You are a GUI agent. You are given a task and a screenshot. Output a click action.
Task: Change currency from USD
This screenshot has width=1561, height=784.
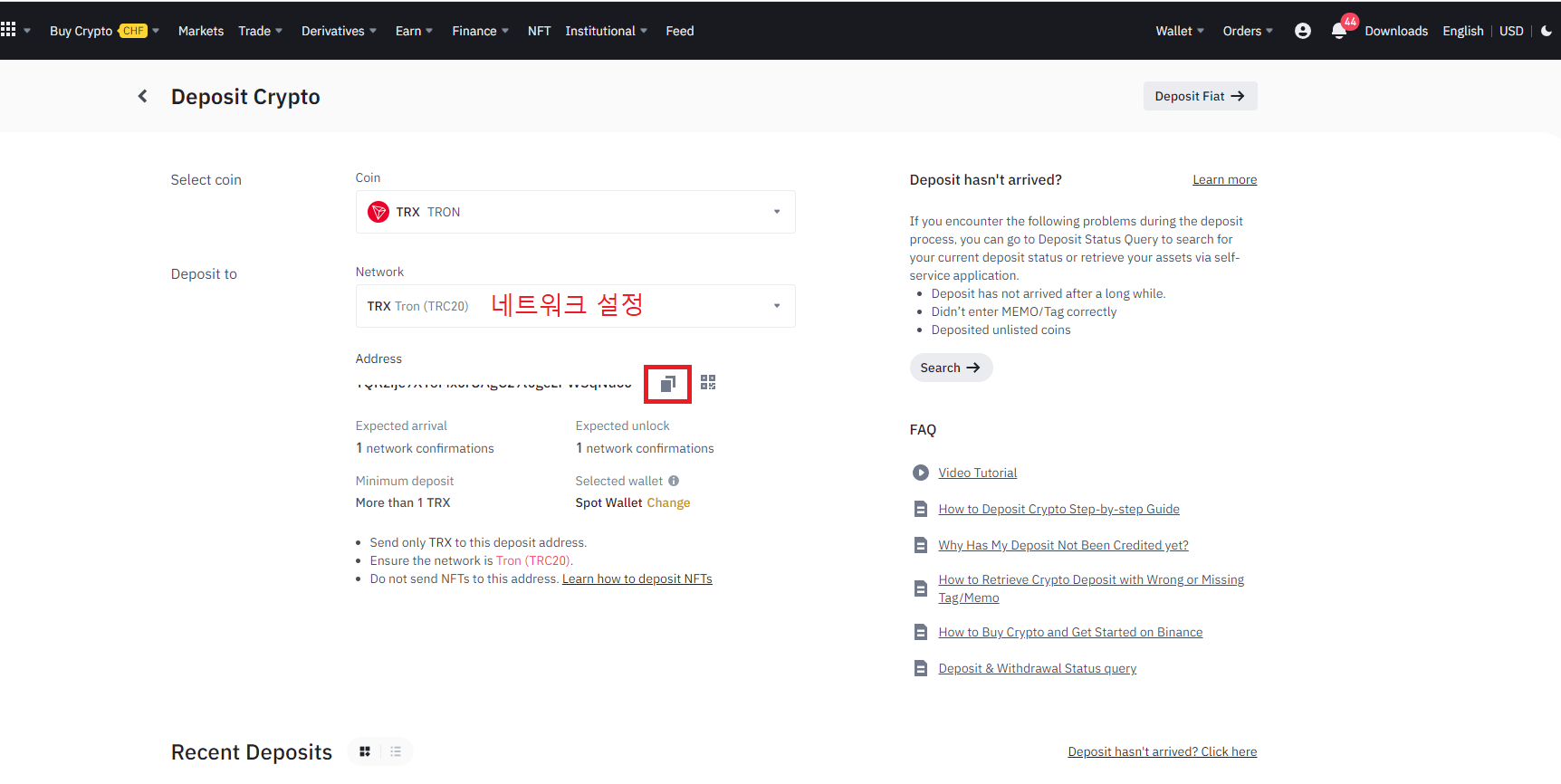(1511, 31)
